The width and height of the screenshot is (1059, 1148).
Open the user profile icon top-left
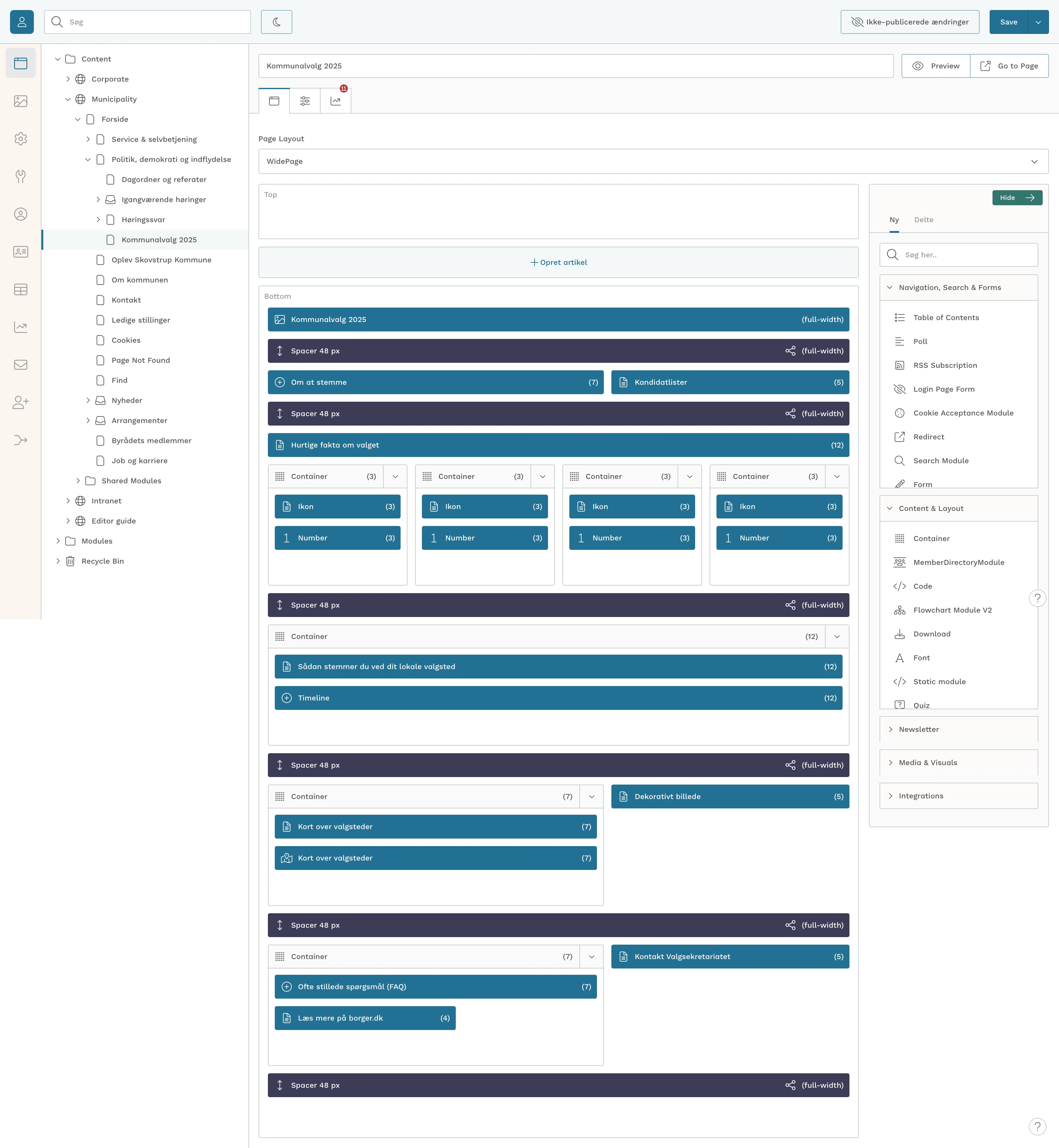pos(22,22)
